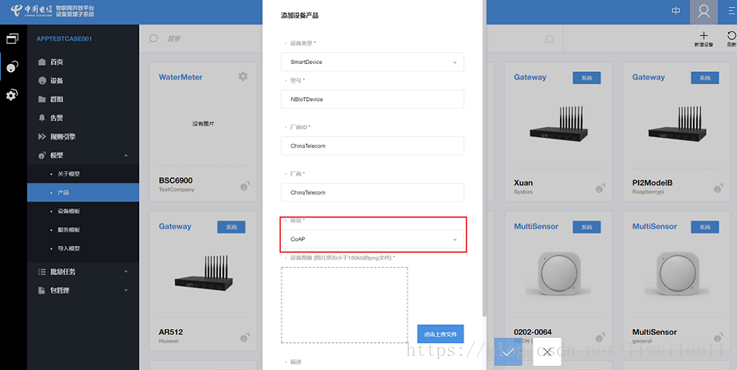Click the PI2ModelB model name
The height and width of the screenshot is (370, 737).
click(x=652, y=183)
